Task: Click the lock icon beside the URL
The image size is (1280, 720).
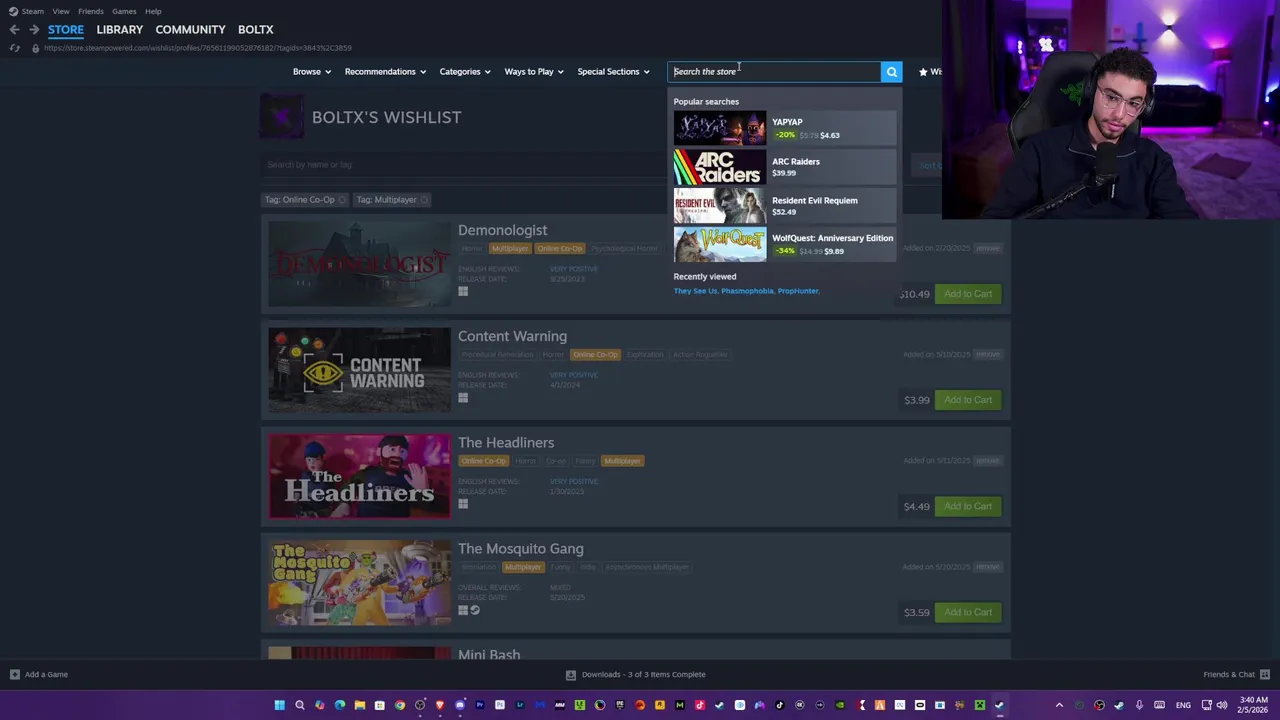Action: click(35, 48)
